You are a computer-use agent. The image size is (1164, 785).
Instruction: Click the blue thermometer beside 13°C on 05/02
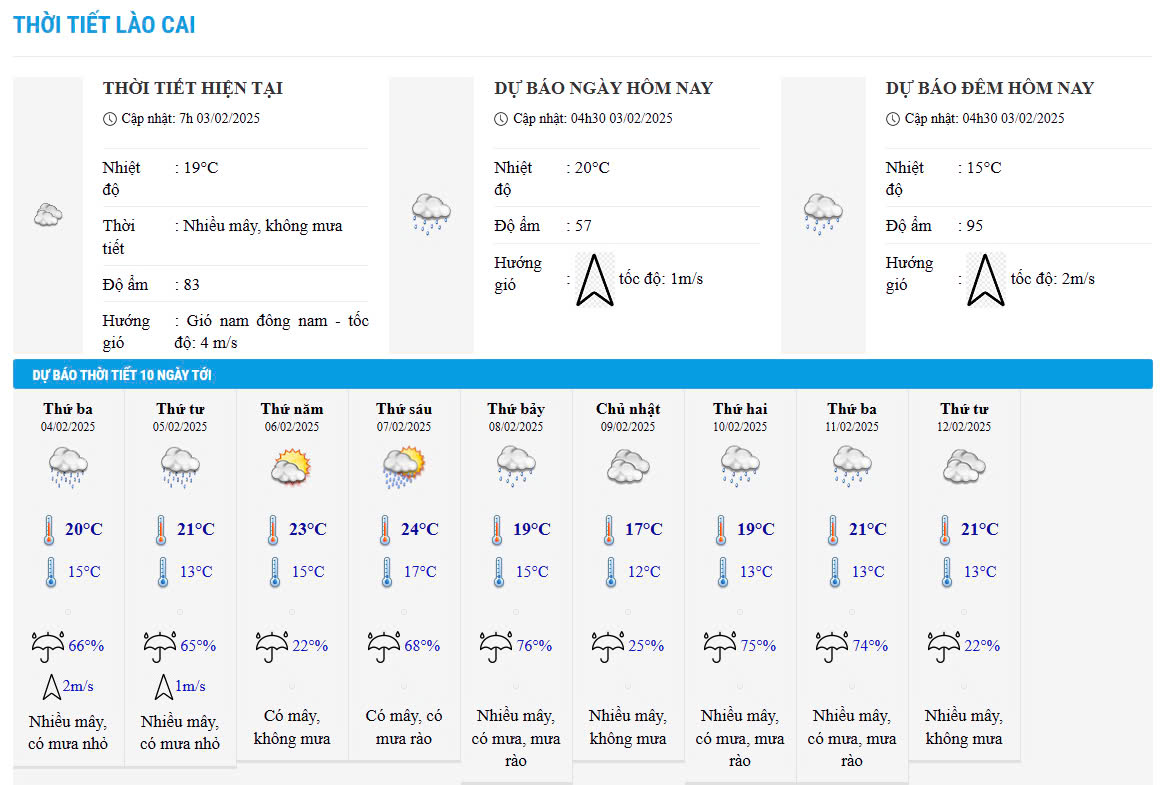point(163,573)
